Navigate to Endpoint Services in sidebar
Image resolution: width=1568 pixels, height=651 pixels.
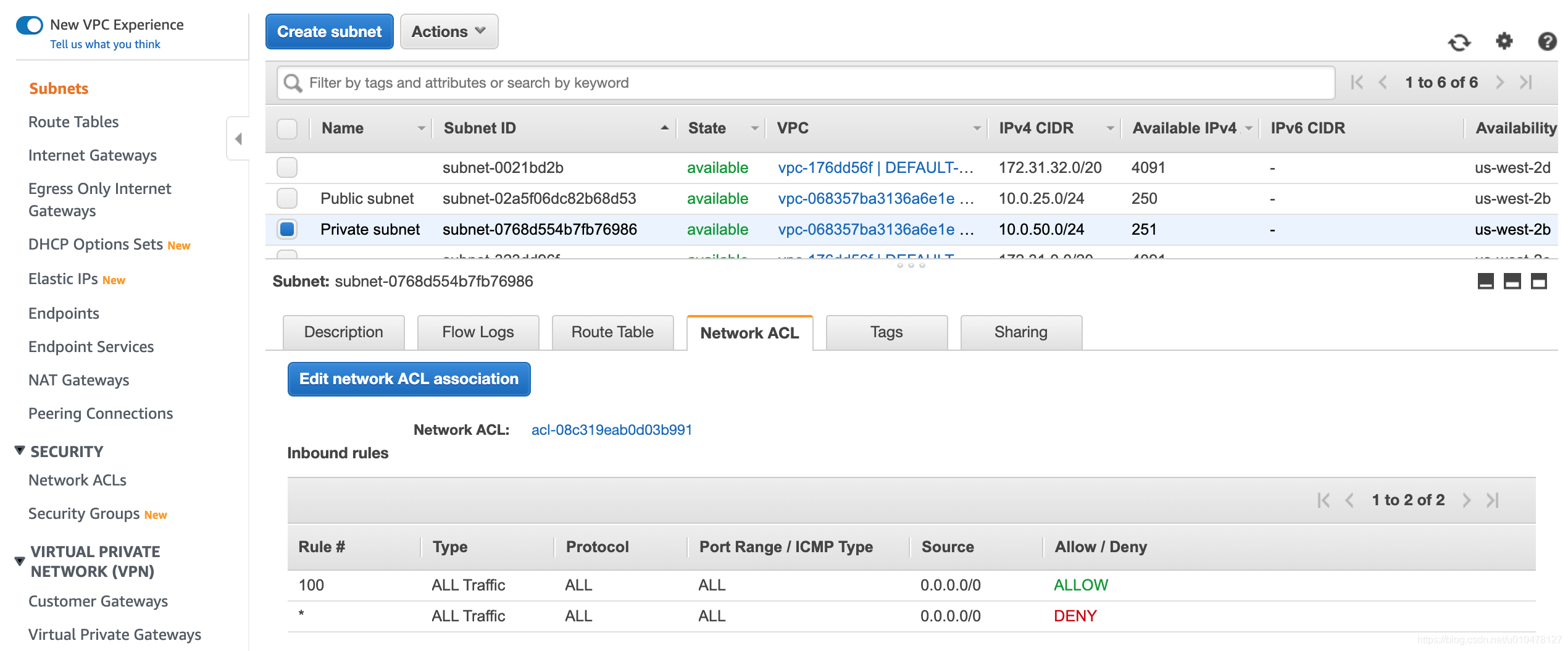point(91,346)
